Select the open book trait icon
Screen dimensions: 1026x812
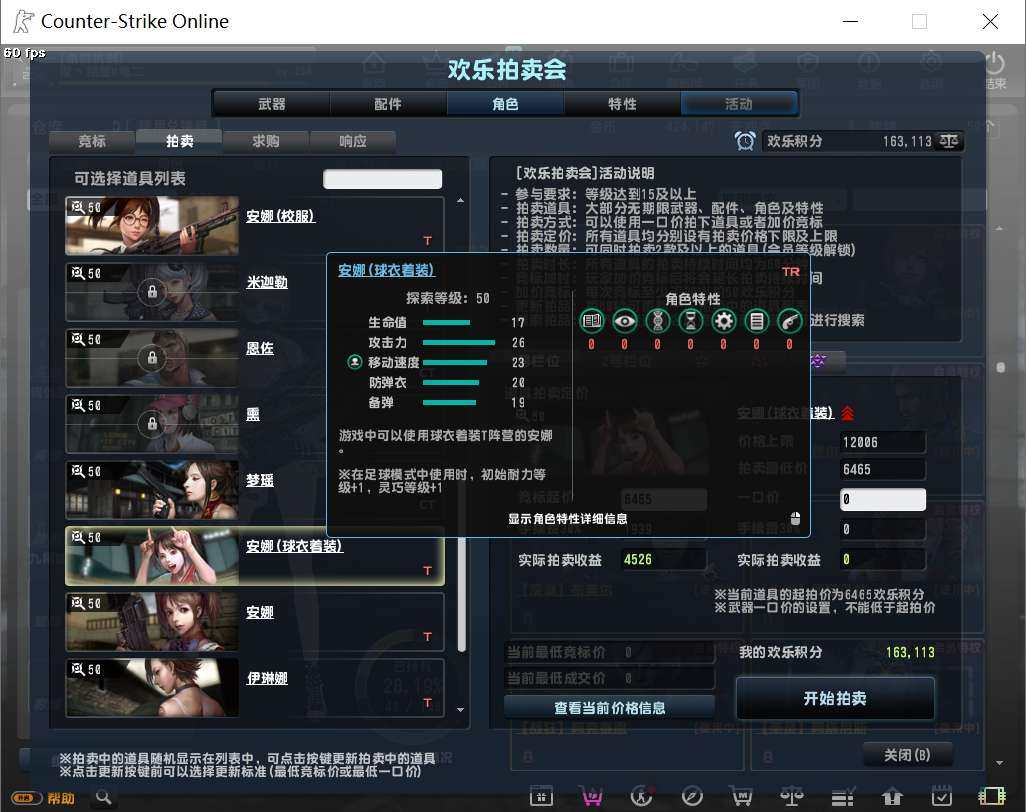(x=592, y=321)
